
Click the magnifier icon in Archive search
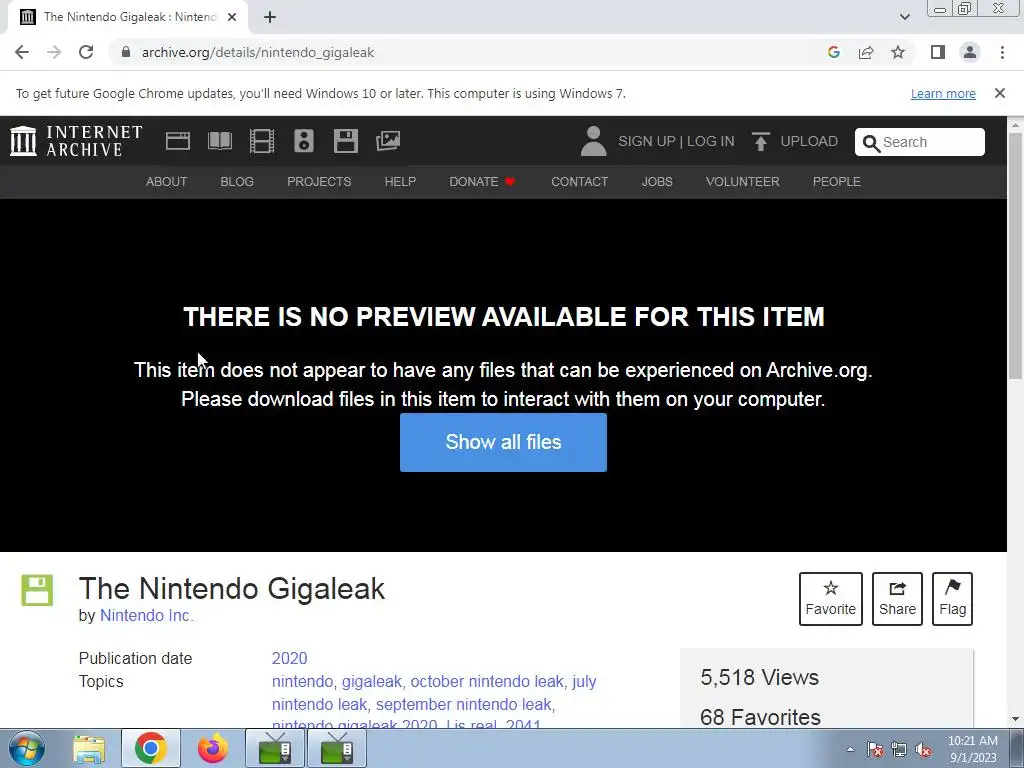[871, 143]
